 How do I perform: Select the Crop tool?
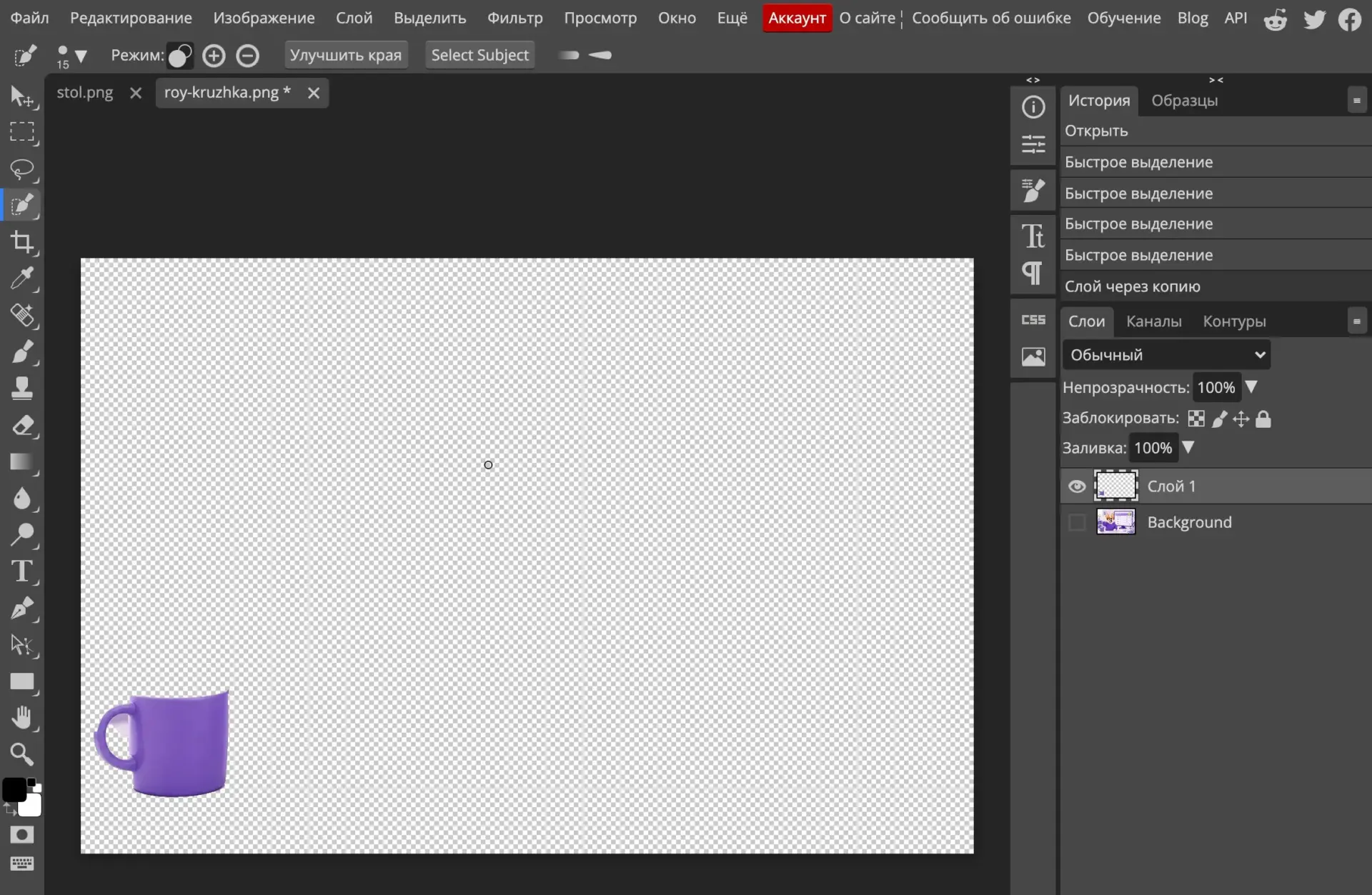point(22,242)
